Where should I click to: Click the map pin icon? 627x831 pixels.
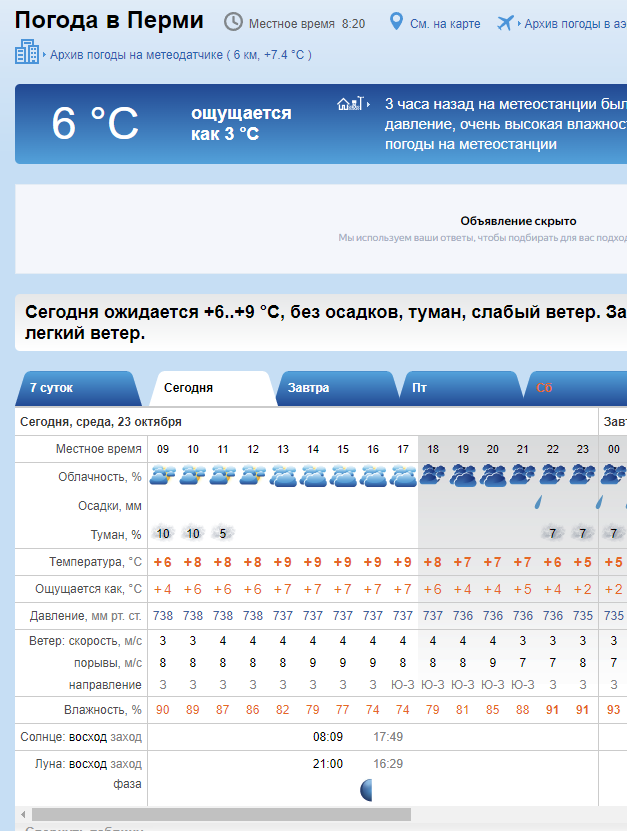[x=396, y=22]
